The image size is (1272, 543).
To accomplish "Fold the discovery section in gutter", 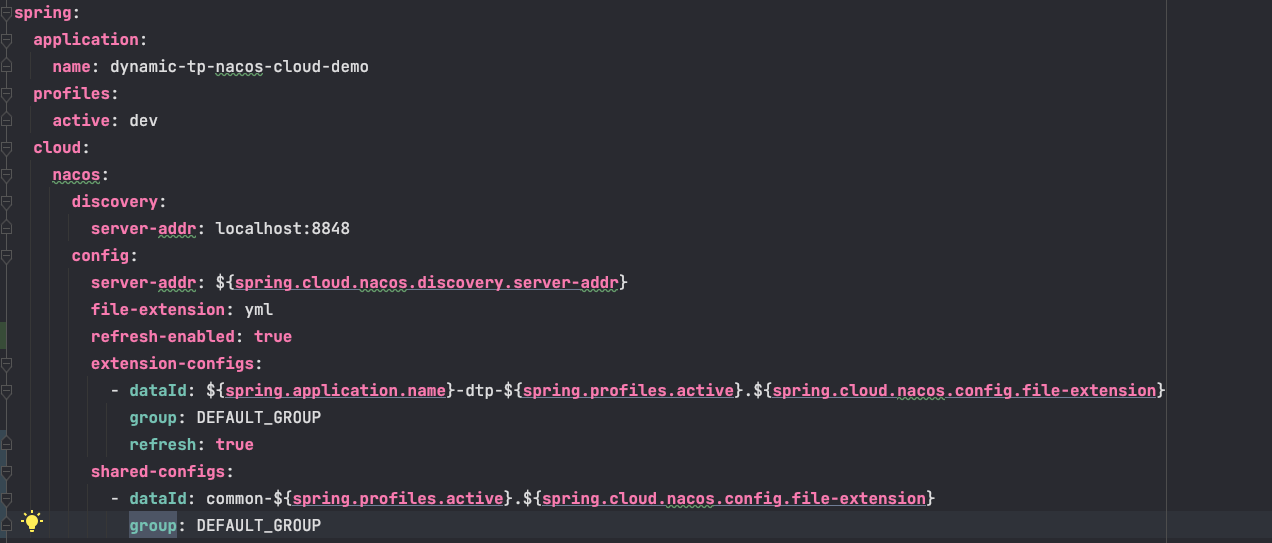I will (5, 201).
